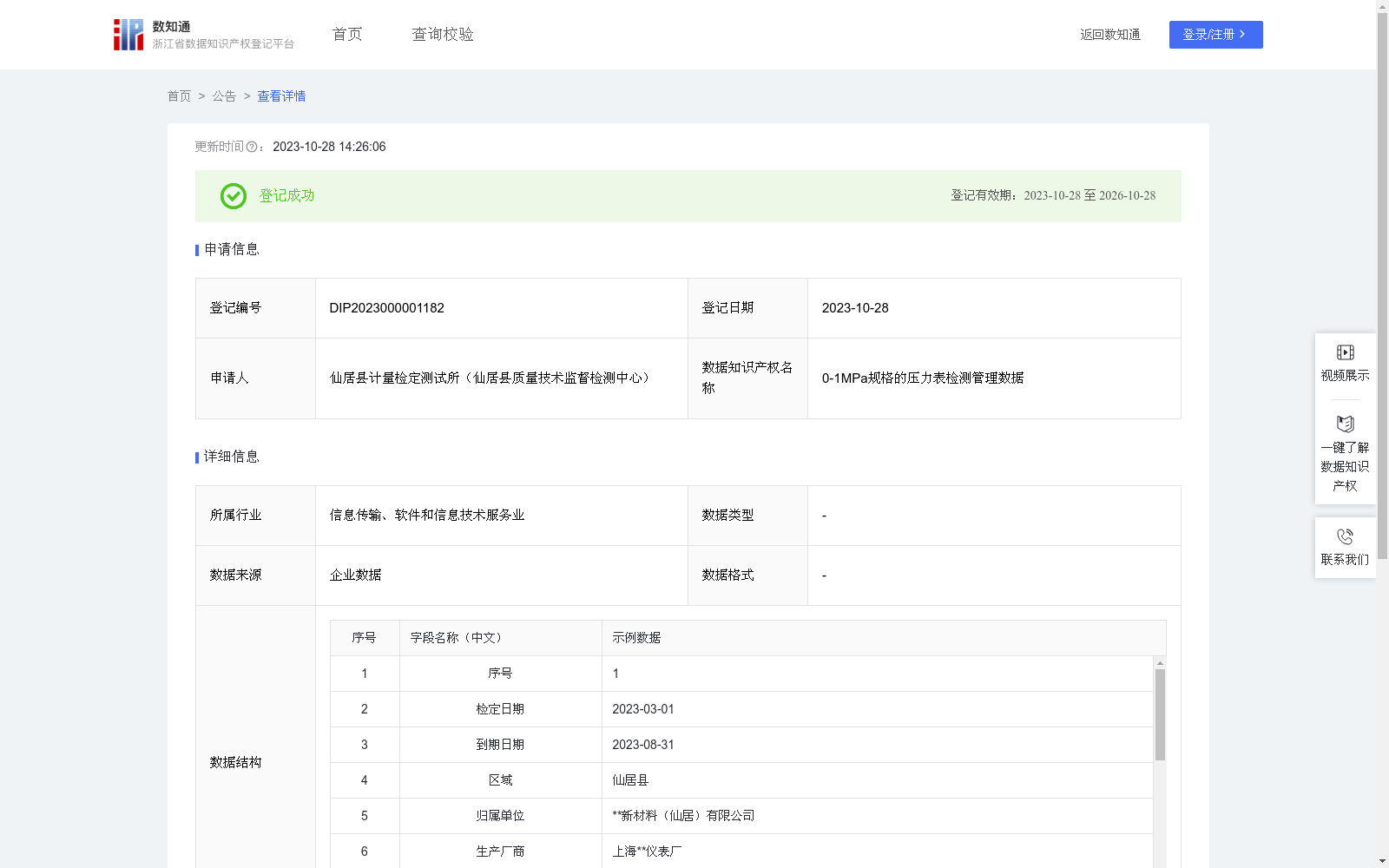The image size is (1389, 868).
Task: Go to 首页 in the breadcrumb
Action: pyautogui.click(x=179, y=96)
